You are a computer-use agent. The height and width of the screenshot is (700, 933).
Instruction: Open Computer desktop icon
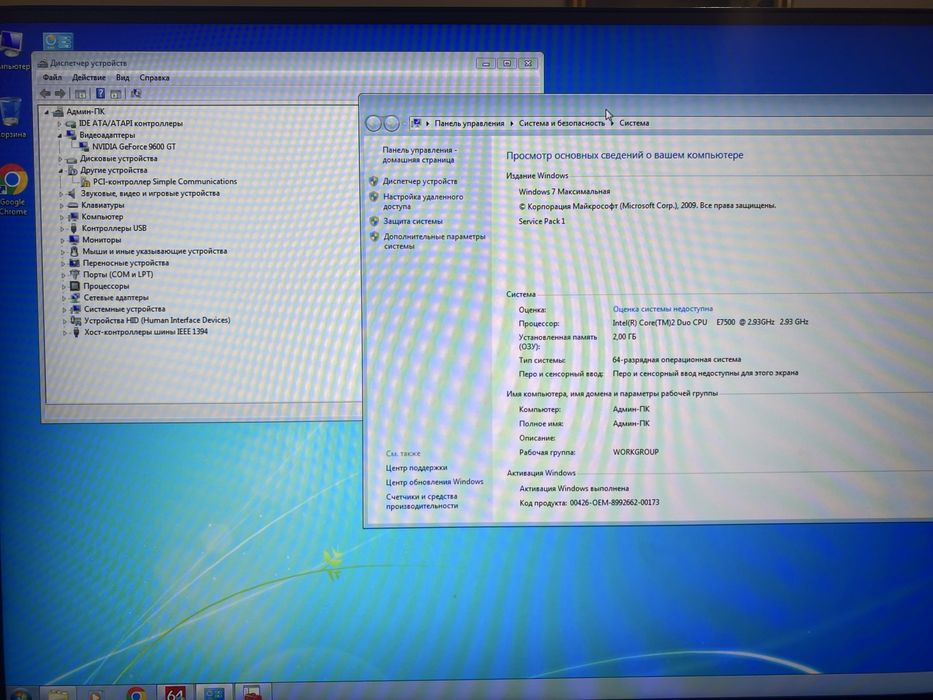point(12,50)
